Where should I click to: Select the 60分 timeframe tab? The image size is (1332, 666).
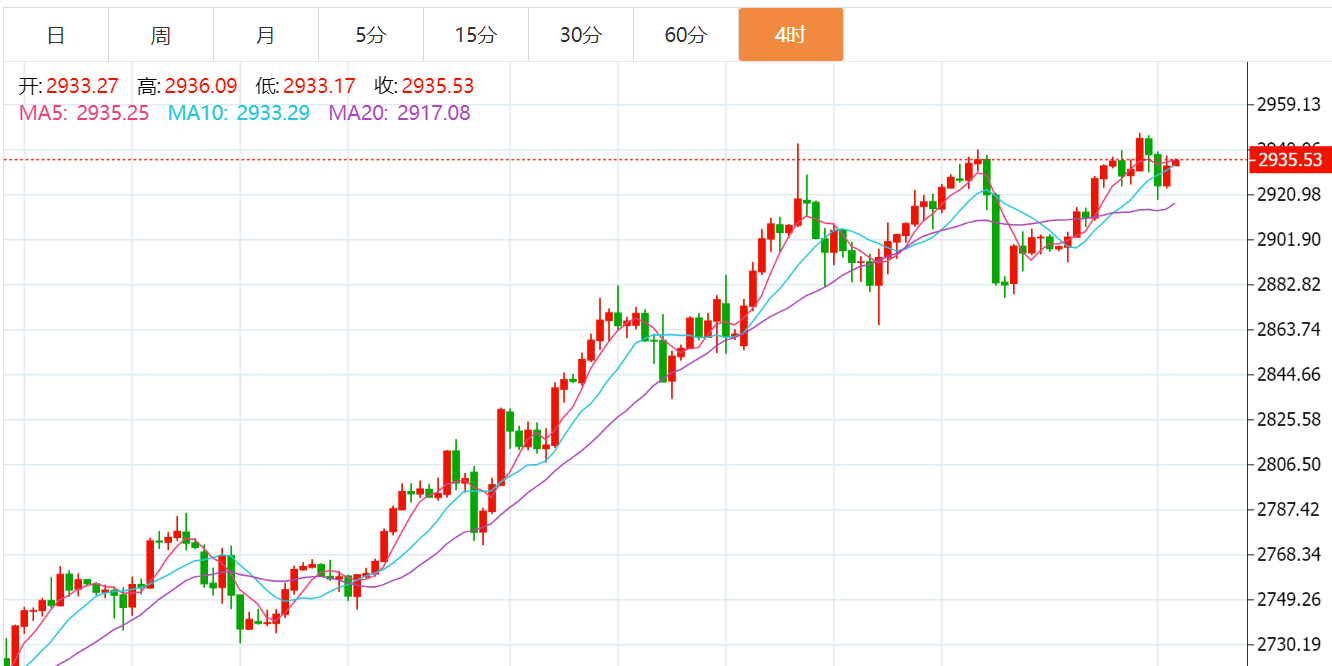686,35
